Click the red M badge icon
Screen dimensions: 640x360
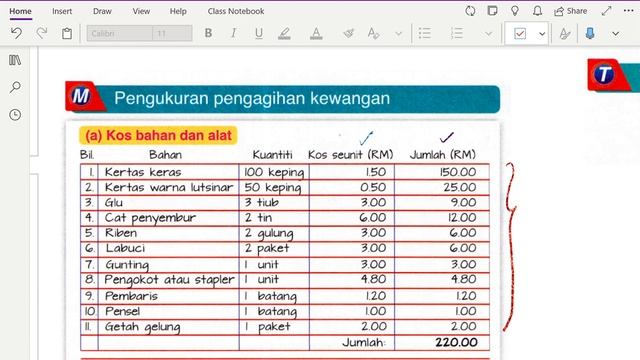pyautogui.click(x=81, y=96)
